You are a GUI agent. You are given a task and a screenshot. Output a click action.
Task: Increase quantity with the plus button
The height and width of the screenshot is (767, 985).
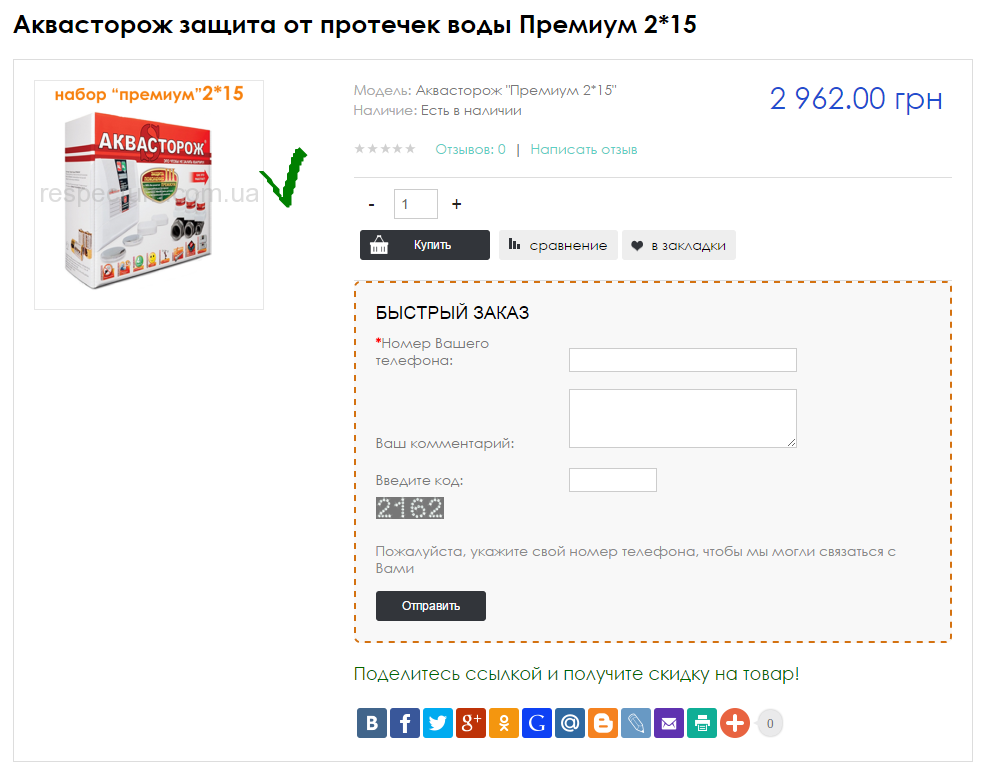click(457, 204)
